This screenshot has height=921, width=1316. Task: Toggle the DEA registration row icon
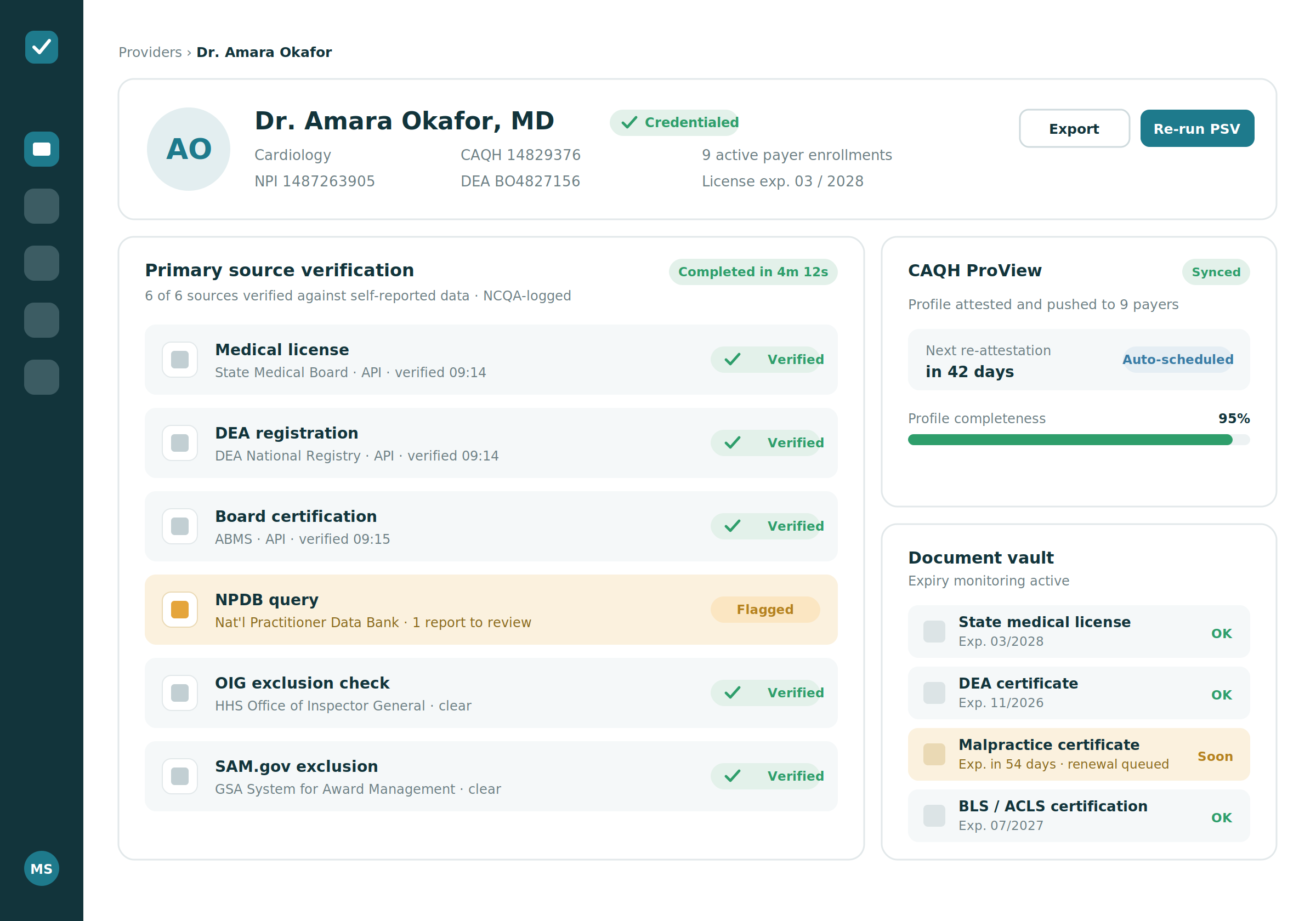pyautogui.click(x=180, y=443)
